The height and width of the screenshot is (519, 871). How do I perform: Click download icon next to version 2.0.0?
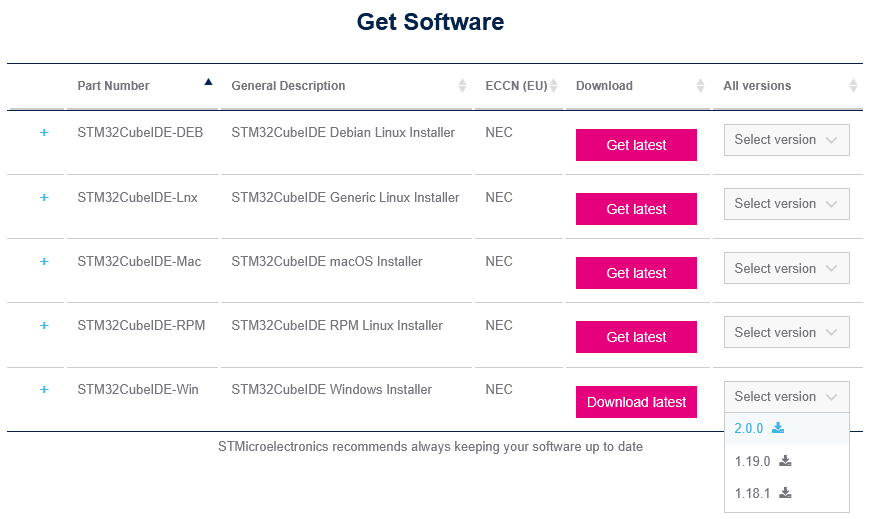[x=778, y=428]
